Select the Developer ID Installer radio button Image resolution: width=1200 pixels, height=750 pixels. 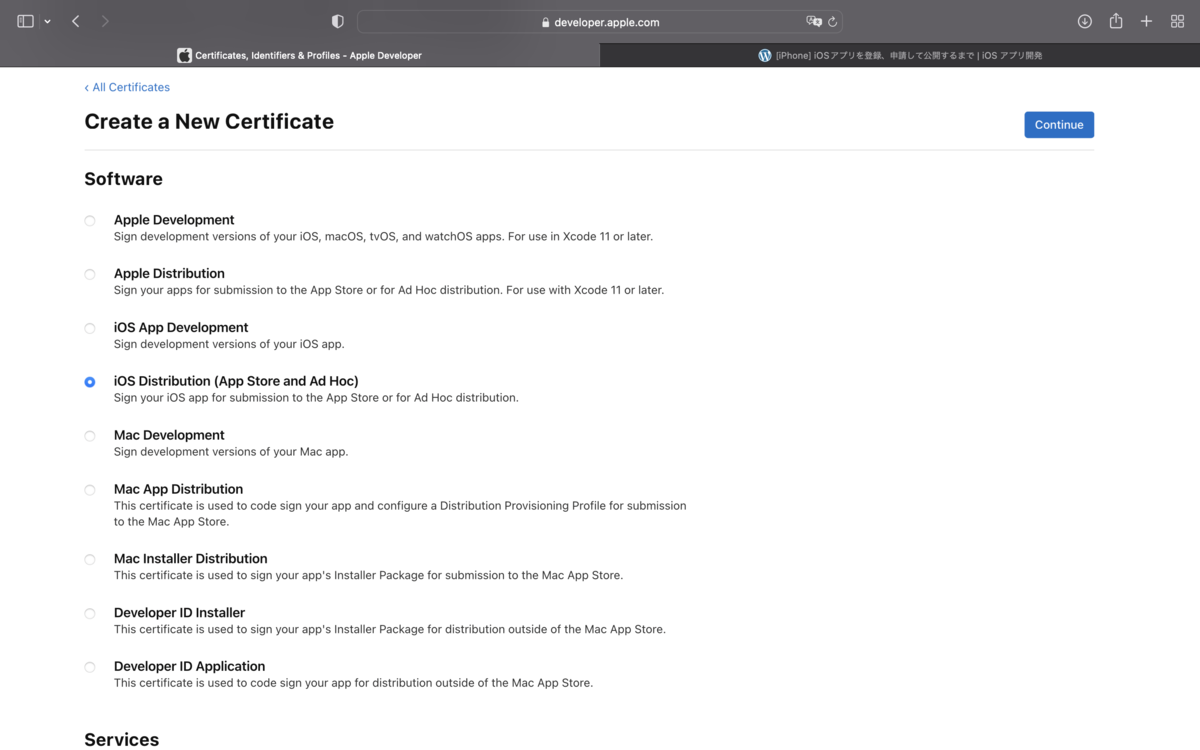pyautogui.click(x=90, y=614)
